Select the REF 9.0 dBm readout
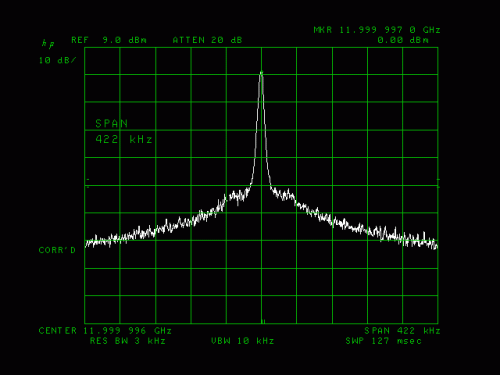500x375 pixels. click(x=109, y=40)
